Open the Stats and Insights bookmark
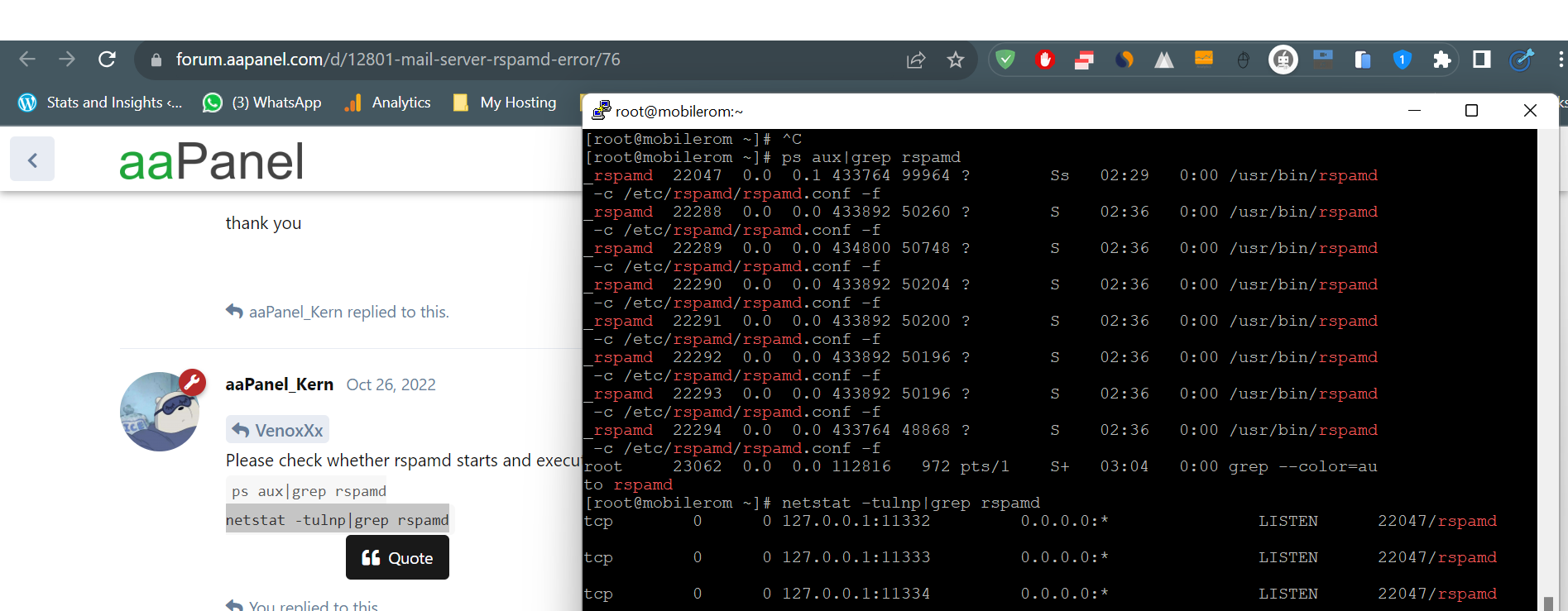Image resolution: width=1568 pixels, height=611 pixels. click(101, 103)
